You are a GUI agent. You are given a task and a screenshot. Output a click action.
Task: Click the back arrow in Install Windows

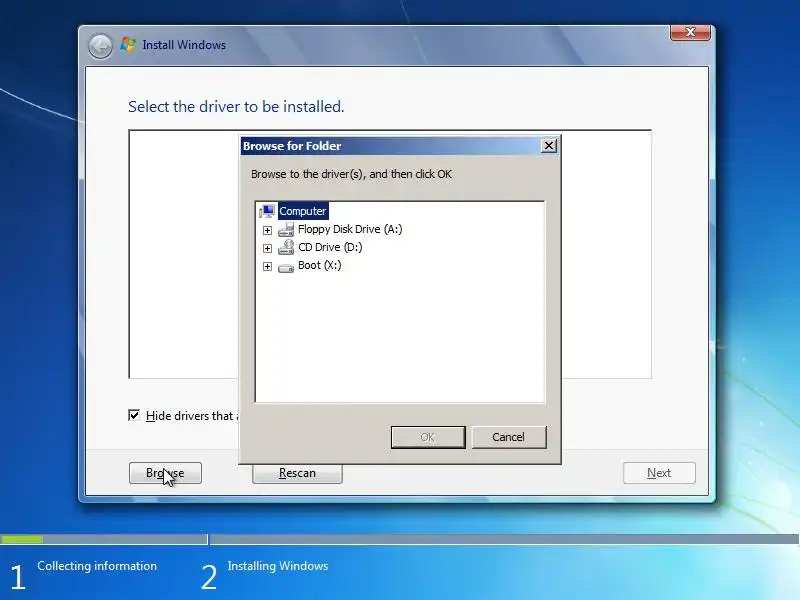point(100,46)
